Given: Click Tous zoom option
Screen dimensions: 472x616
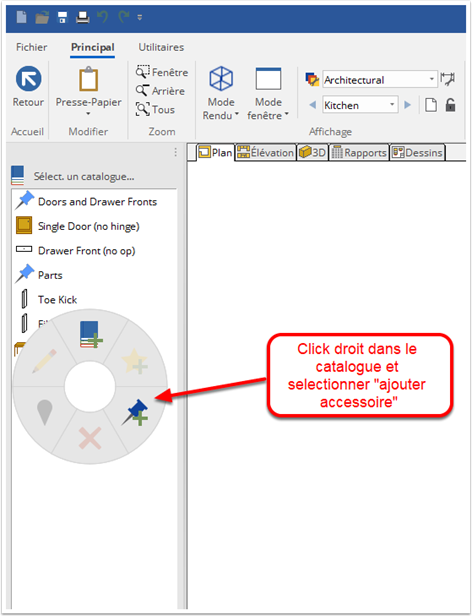Looking at the screenshot, I should [x=155, y=109].
